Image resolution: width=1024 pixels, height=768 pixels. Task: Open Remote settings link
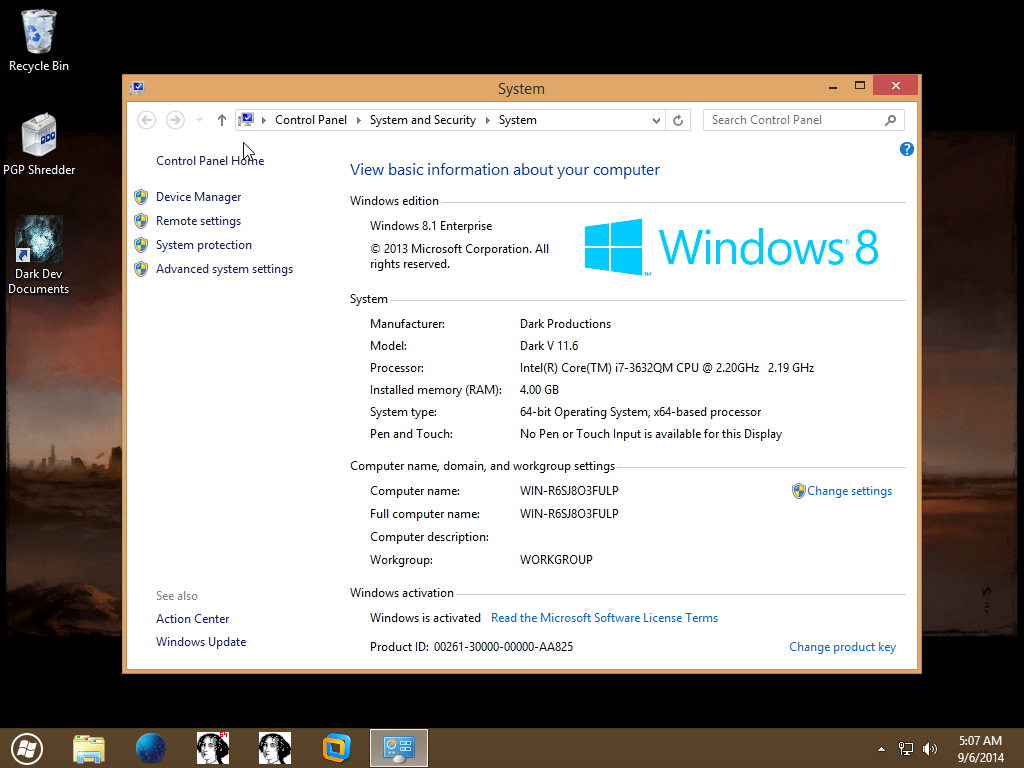point(198,221)
